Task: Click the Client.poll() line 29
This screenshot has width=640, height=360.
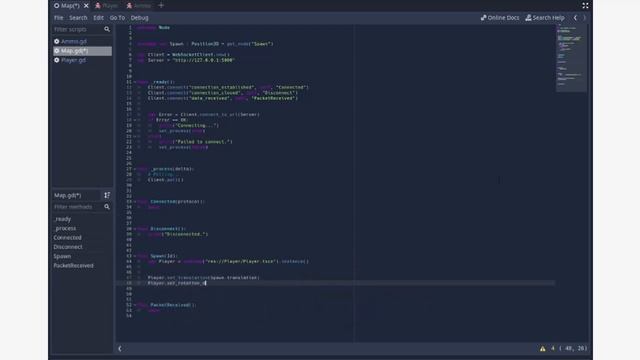Action: click(x=165, y=180)
